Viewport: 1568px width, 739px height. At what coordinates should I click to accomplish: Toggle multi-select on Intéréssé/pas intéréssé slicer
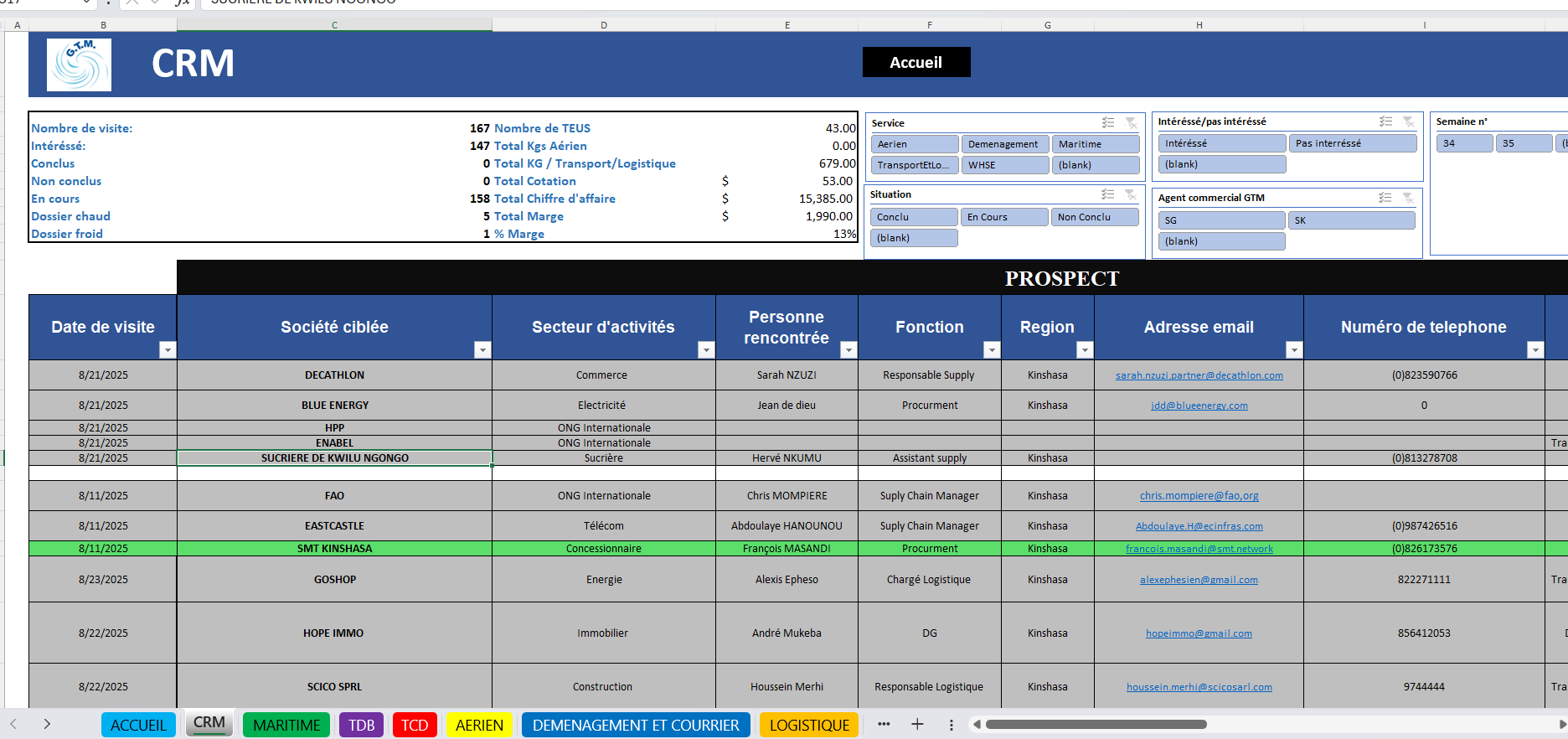click(1385, 121)
